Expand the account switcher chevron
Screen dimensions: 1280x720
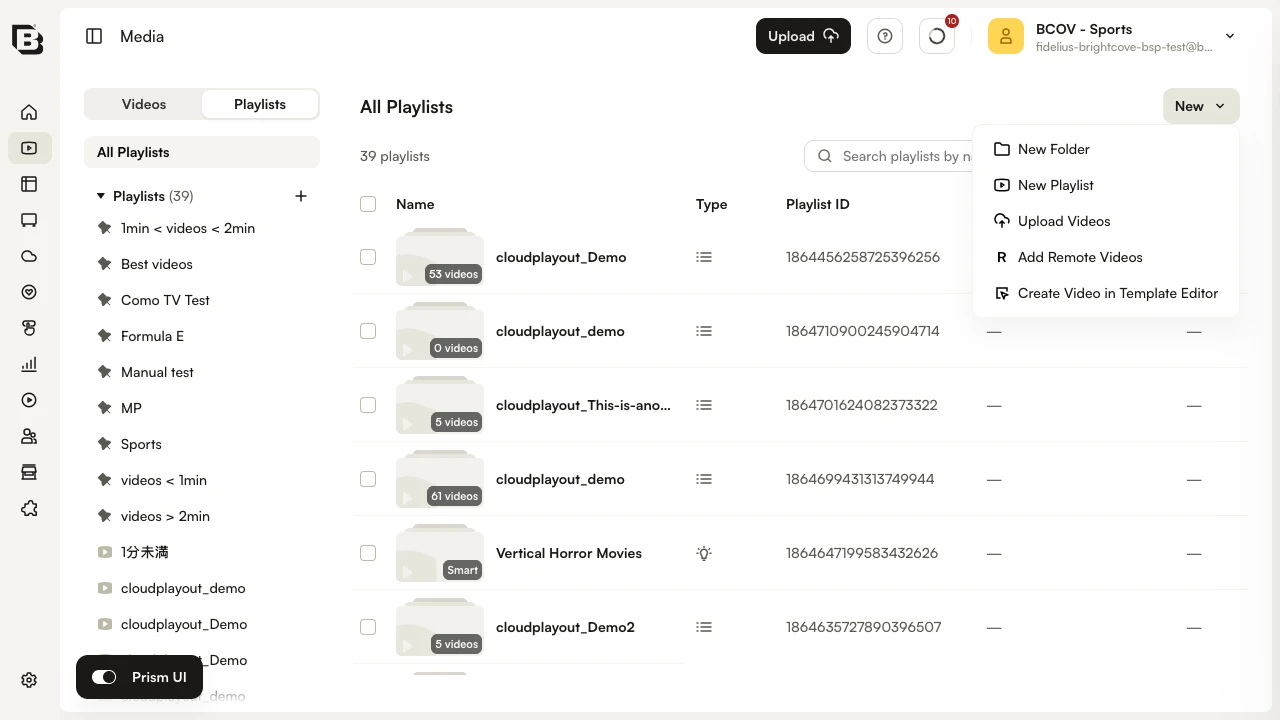click(1230, 36)
